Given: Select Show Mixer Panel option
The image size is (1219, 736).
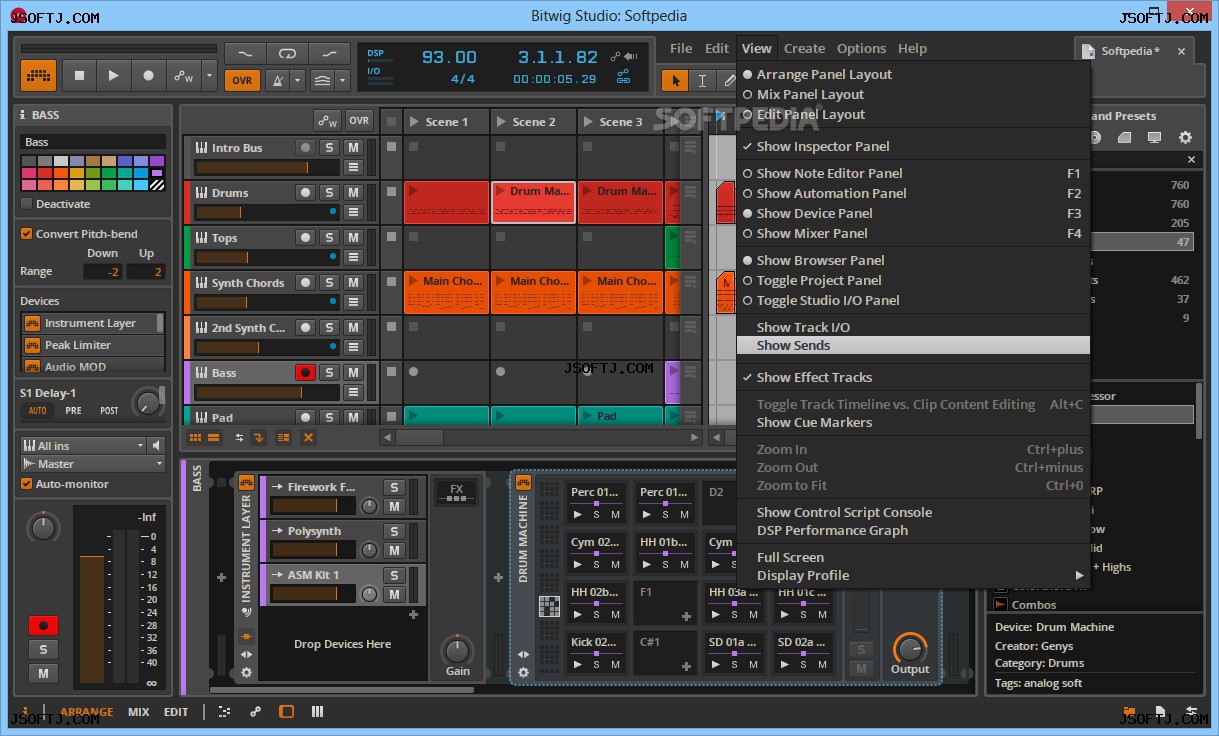Looking at the screenshot, I should (x=913, y=233).
